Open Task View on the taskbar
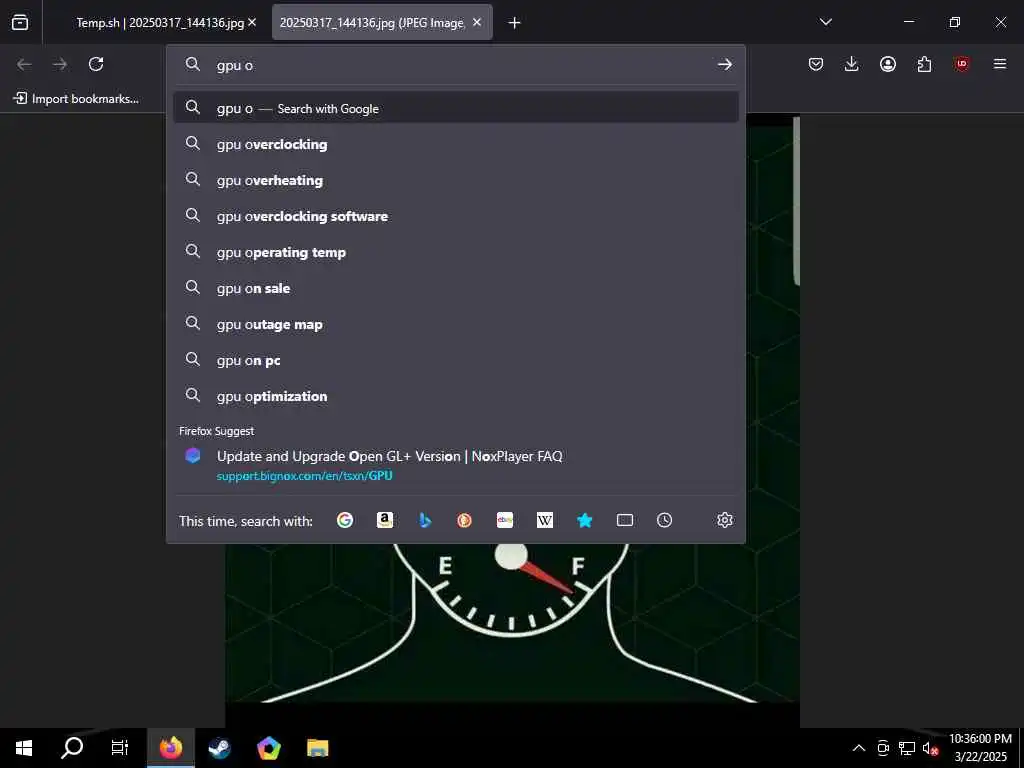This screenshot has width=1024, height=768. coord(120,747)
